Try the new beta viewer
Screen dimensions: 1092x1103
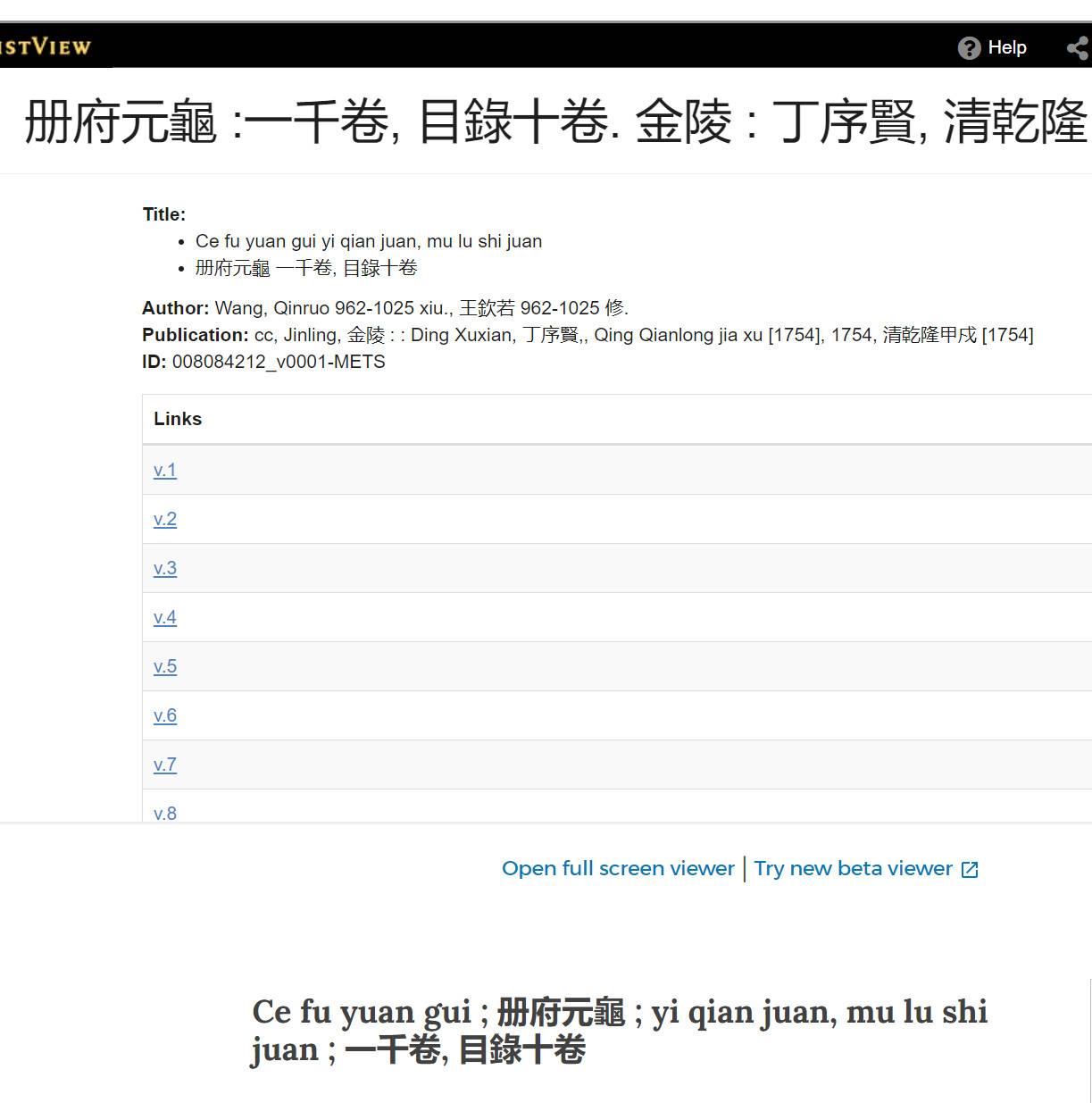tap(852, 867)
